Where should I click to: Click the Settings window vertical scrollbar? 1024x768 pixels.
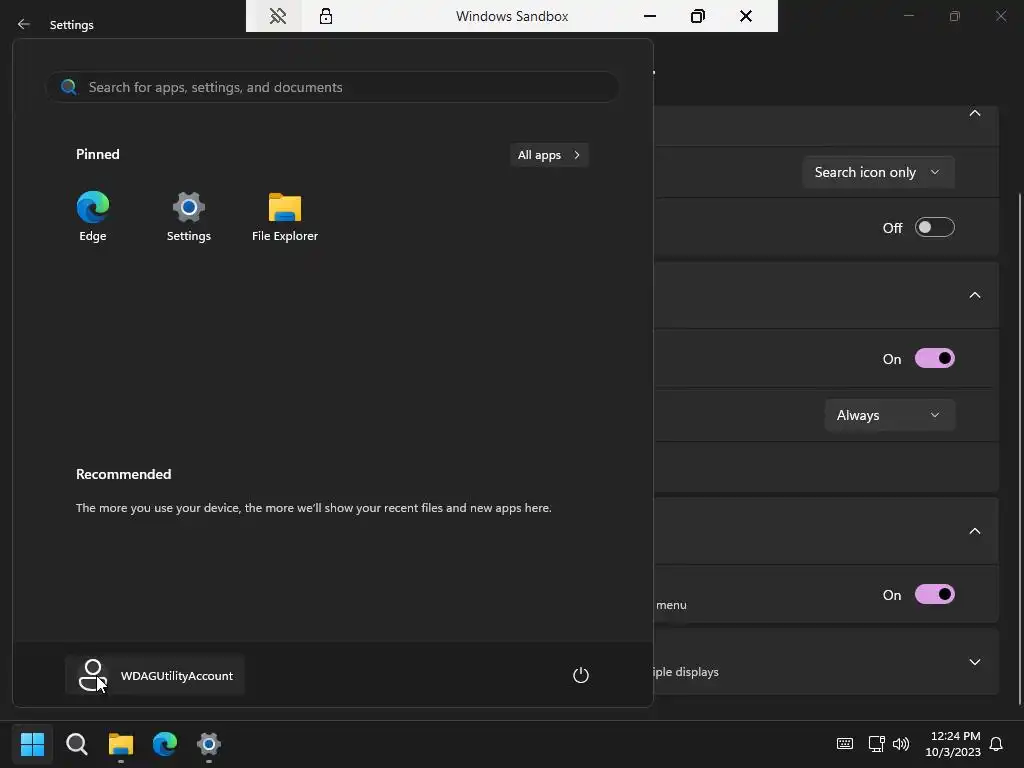[1019, 449]
